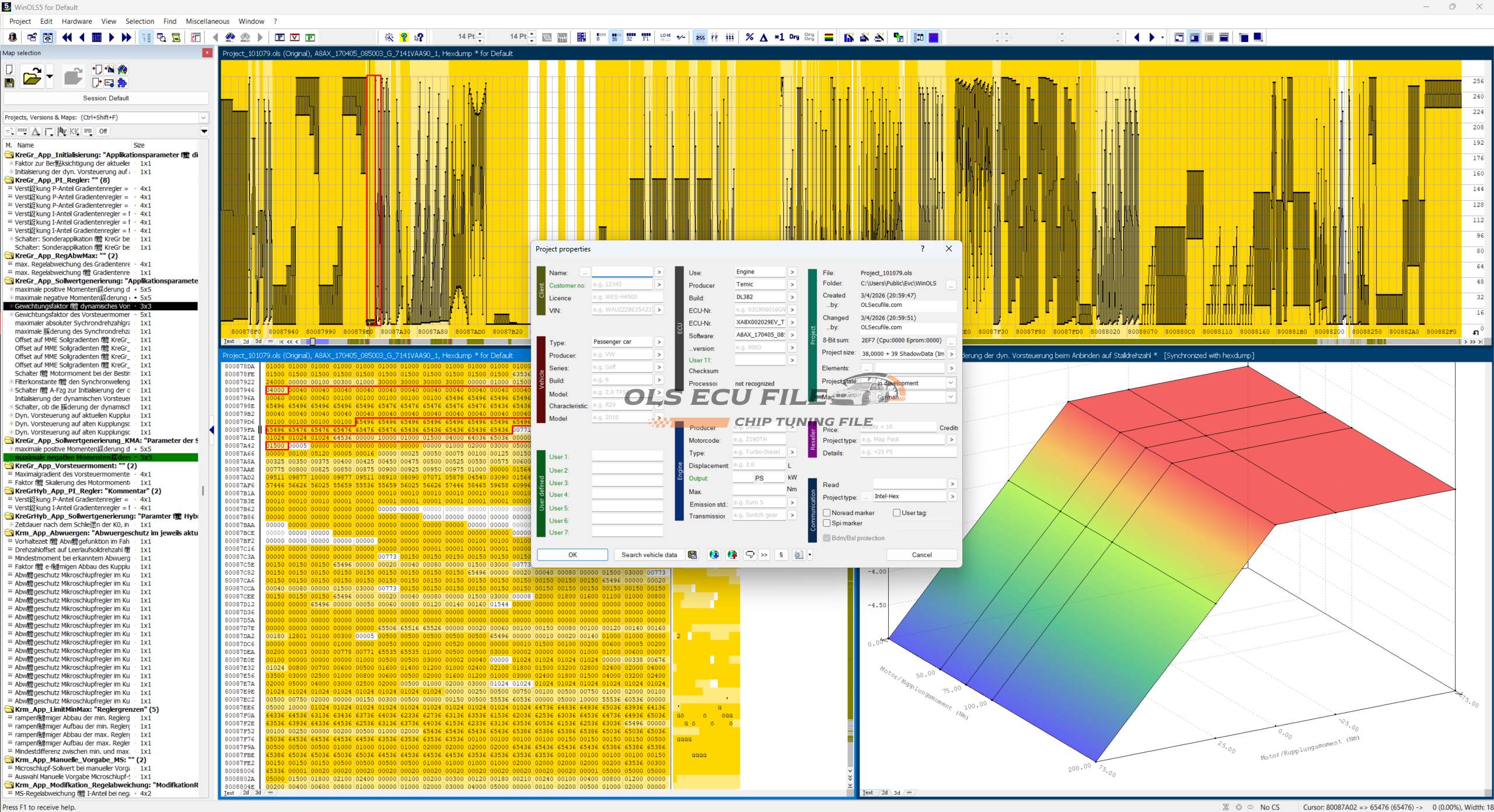The image size is (1494, 812).
Task: Select the 16-bit display toolbar icon
Action: 615,37
